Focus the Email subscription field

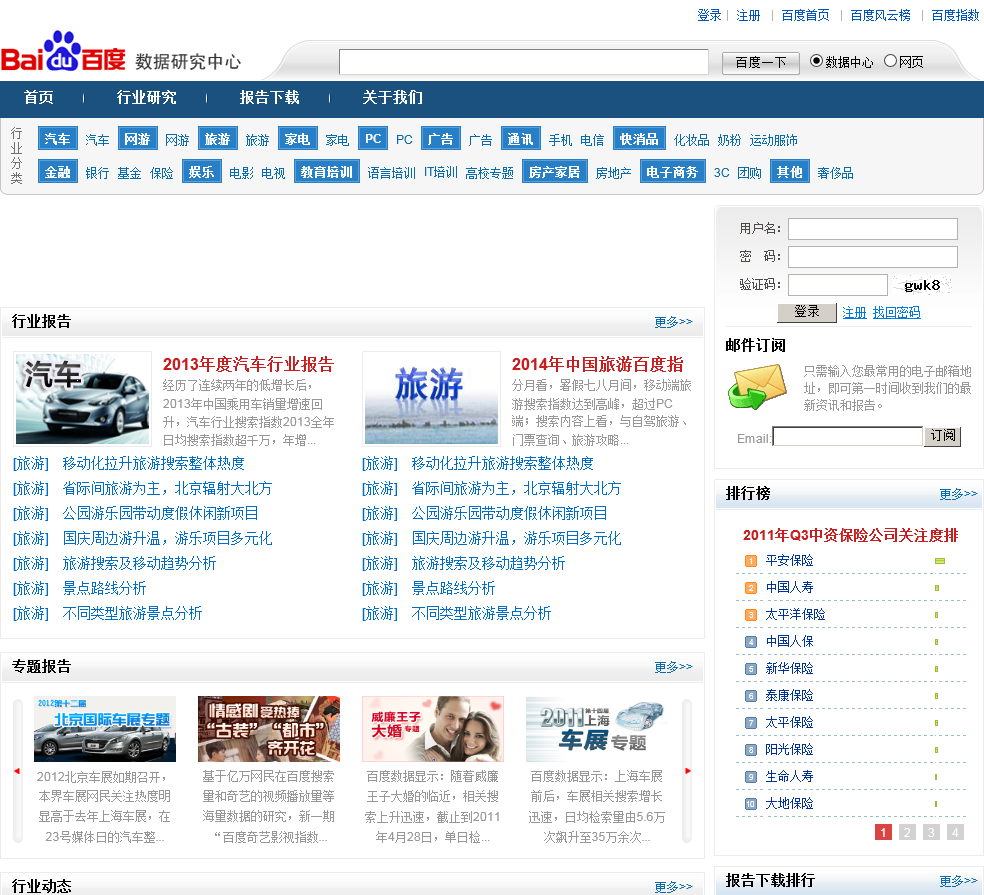(x=848, y=436)
